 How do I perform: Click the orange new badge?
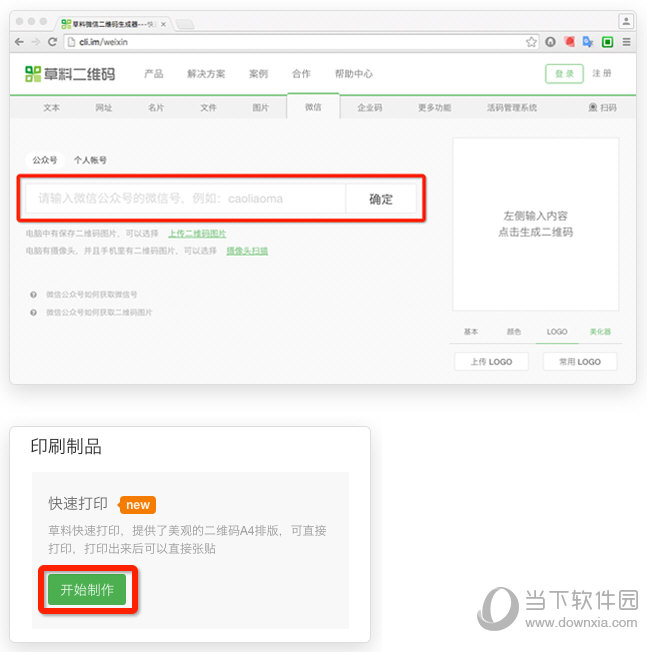[137, 505]
